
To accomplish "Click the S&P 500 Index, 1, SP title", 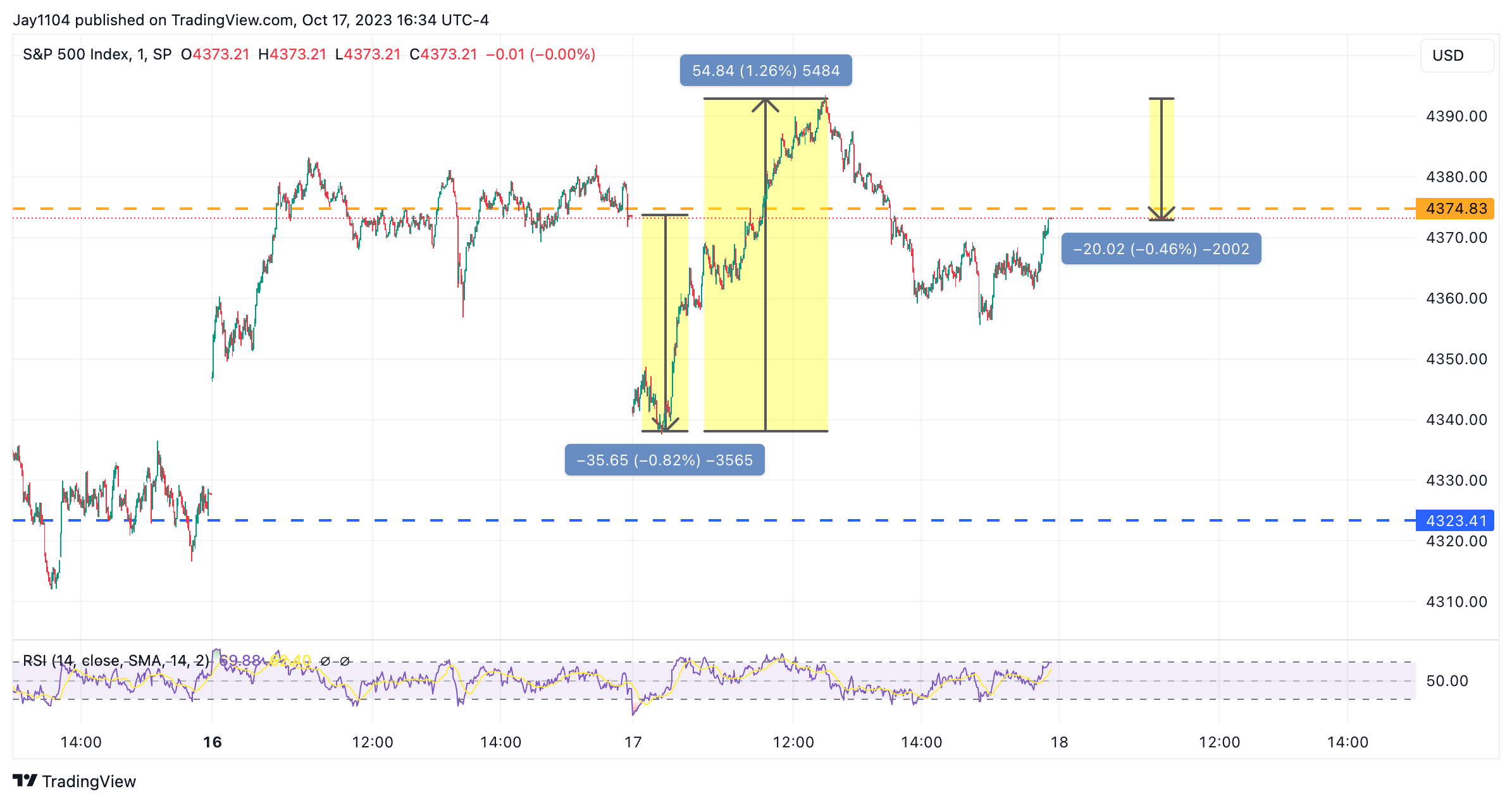I will (97, 54).
